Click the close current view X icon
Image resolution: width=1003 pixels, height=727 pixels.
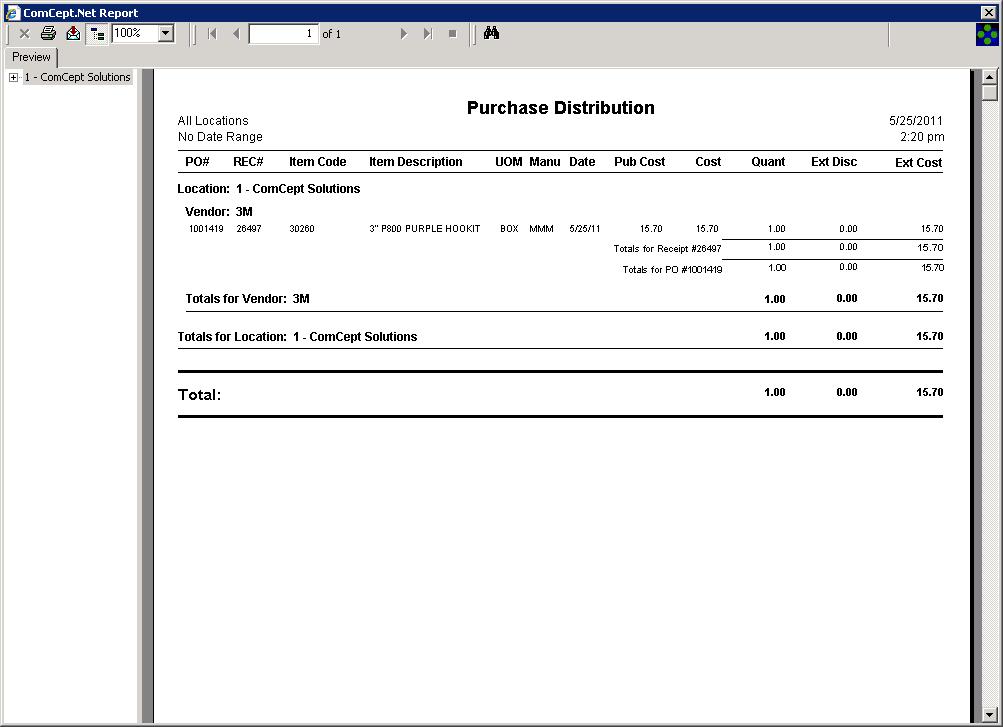(x=24, y=33)
